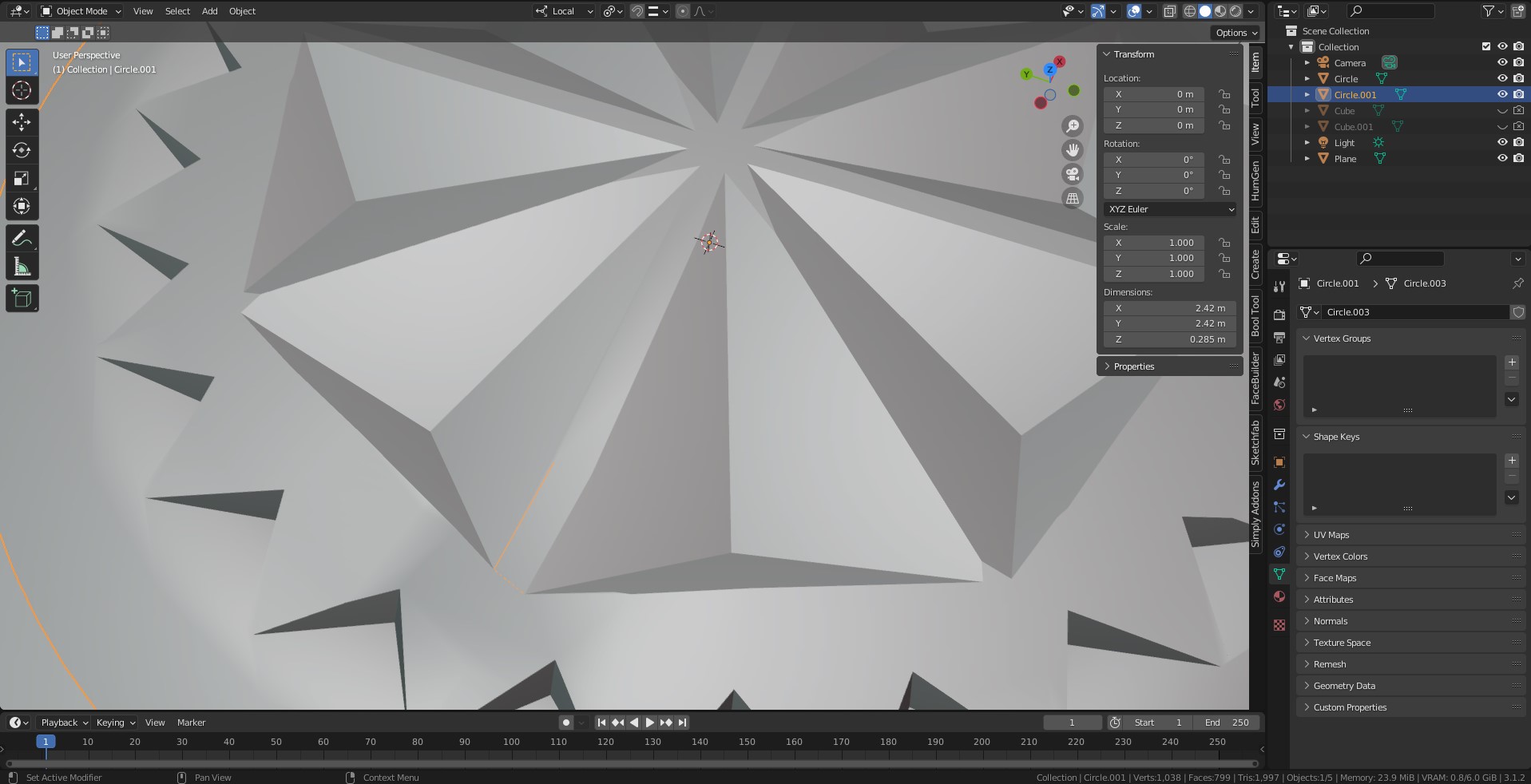Image resolution: width=1531 pixels, height=784 pixels.
Task: Click the viewport zoom magnifier icon
Action: 1073,125
